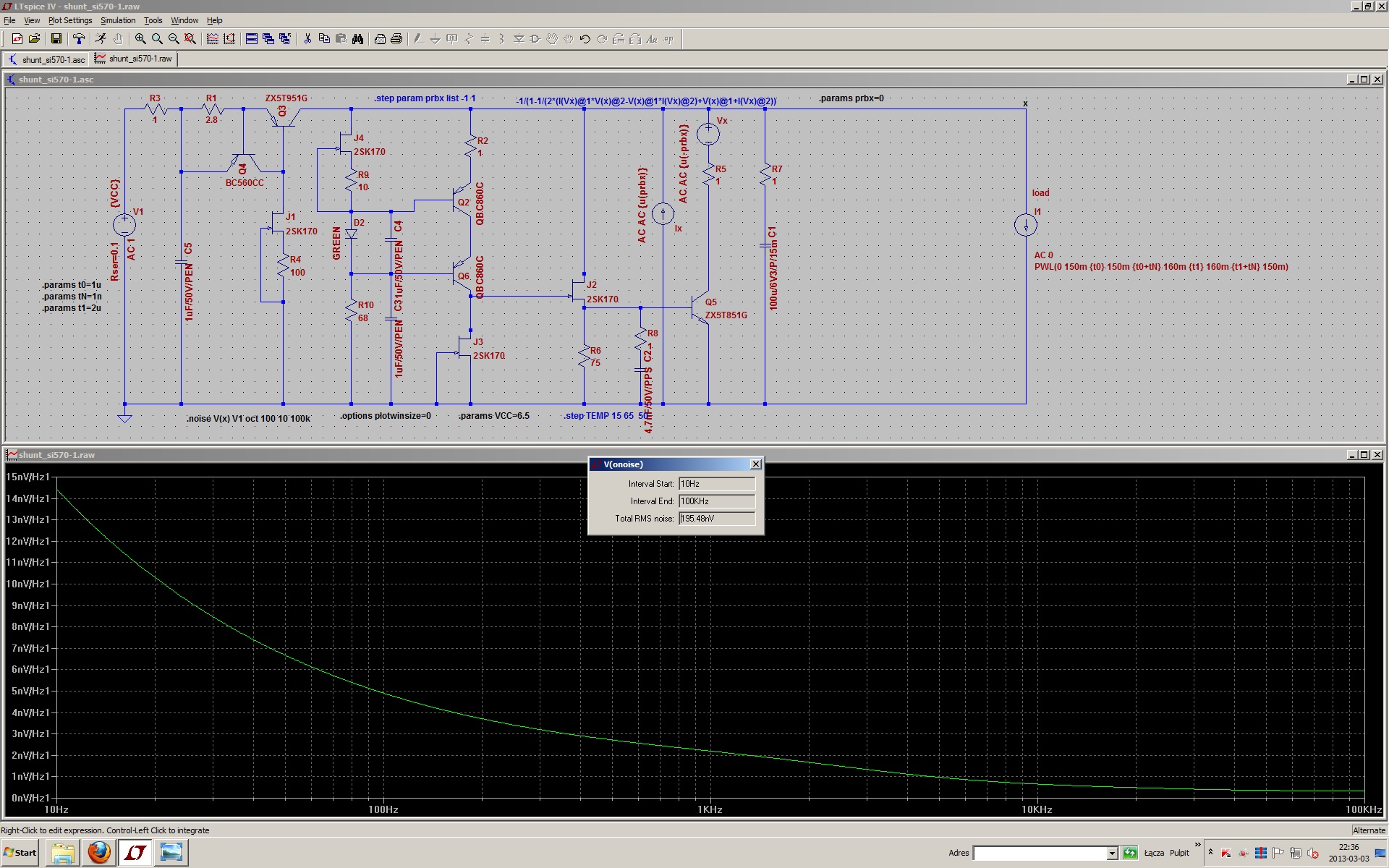Click the network tray icon
Screen dimensions: 1389x868
pyautogui.click(x=1295, y=854)
